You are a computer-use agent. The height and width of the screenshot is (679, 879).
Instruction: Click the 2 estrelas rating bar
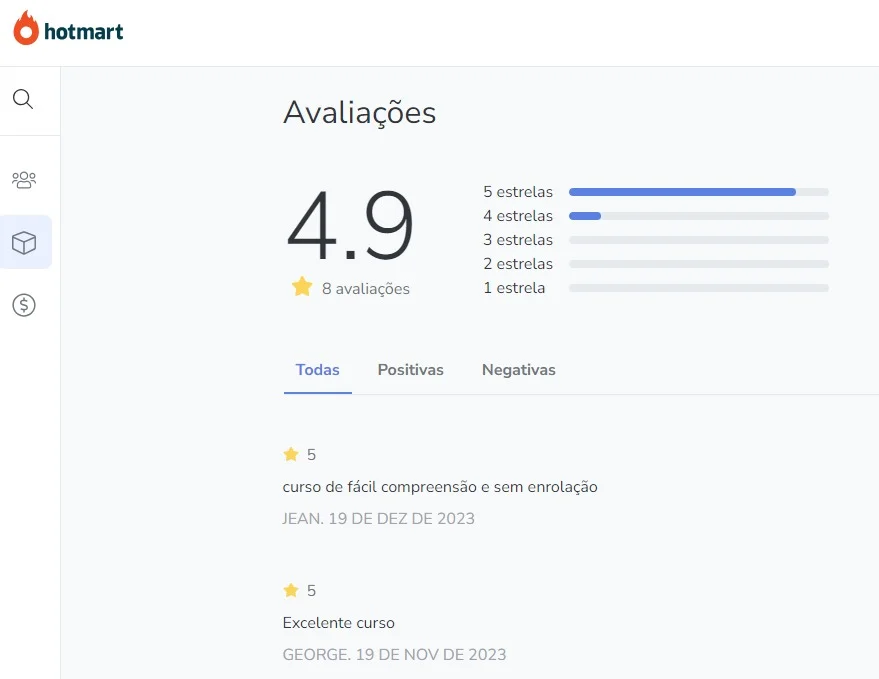[x=698, y=264]
